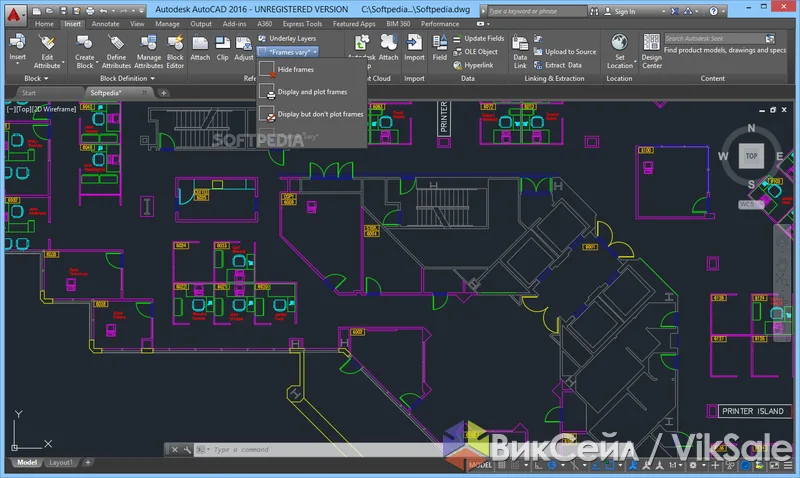Click the Autodesk Exchange X icon in title bar
Image resolution: width=800 pixels, height=478 pixels.
(674, 11)
